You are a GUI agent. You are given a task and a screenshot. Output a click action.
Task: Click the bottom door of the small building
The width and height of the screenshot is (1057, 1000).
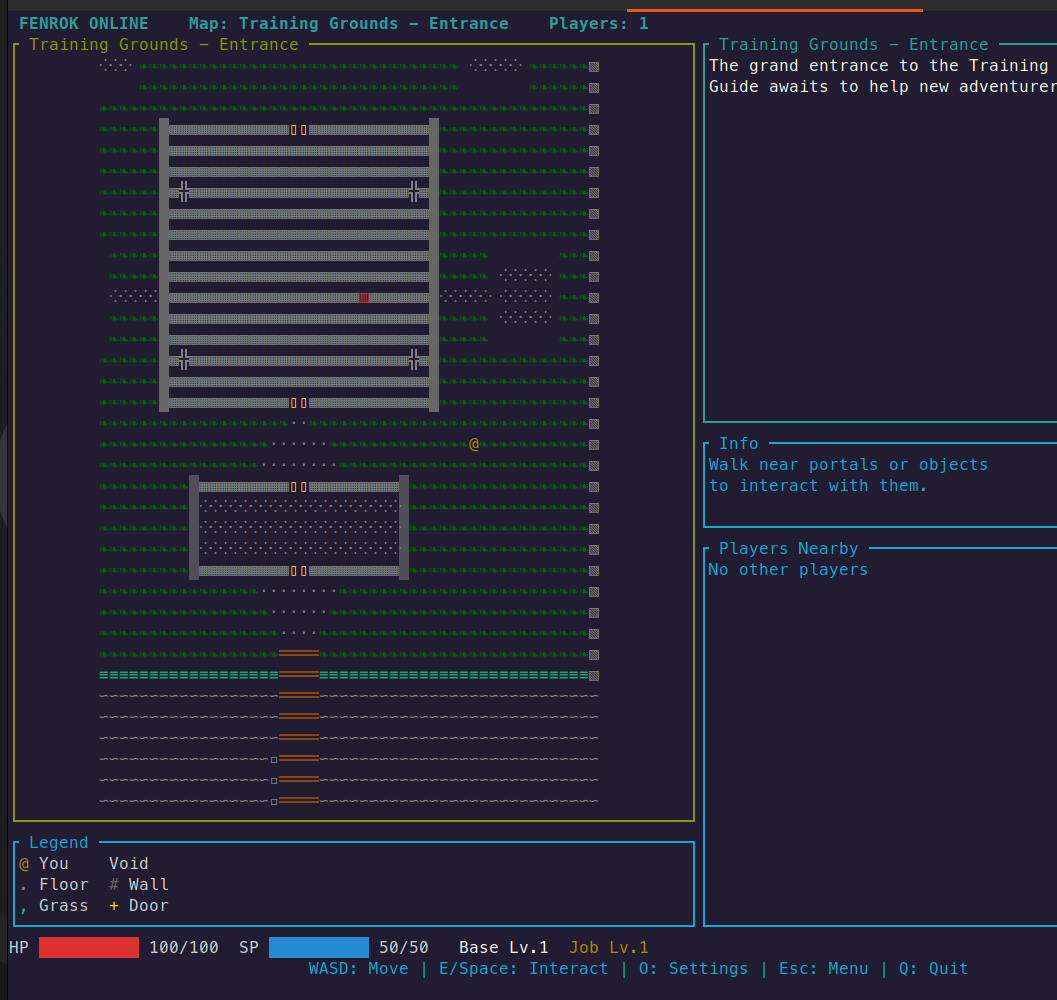(299, 571)
